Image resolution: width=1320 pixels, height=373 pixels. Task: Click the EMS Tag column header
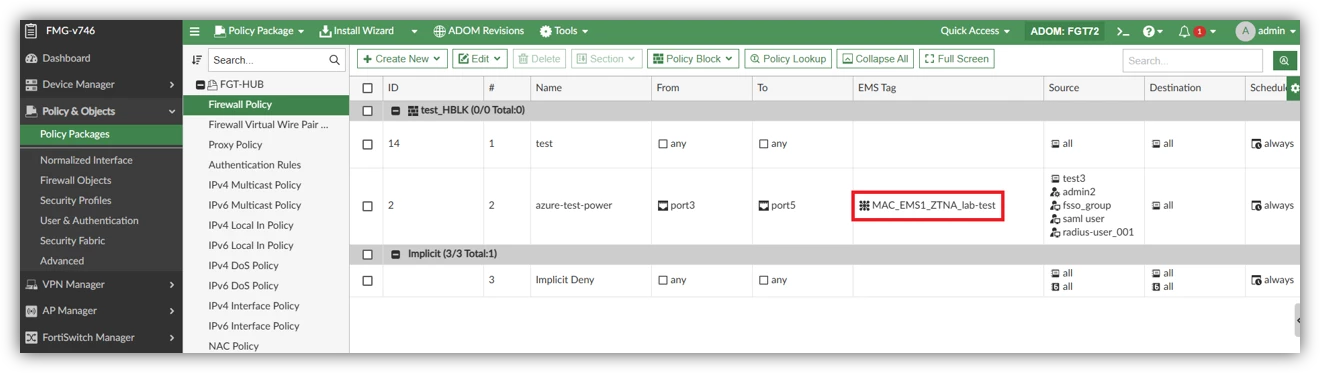point(947,88)
